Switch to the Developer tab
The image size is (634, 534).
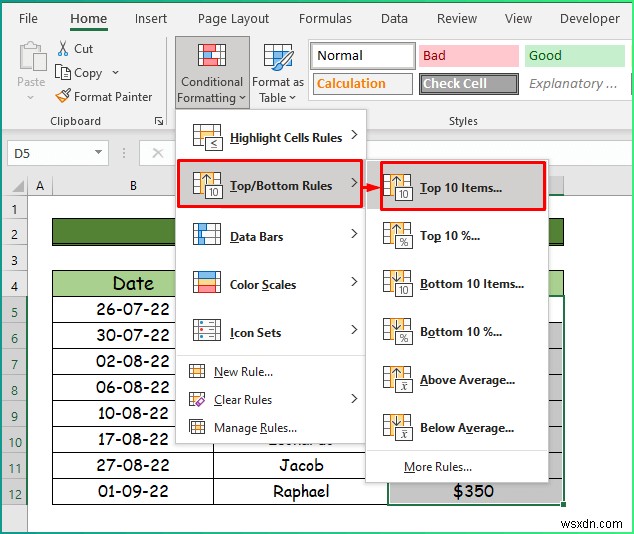coord(590,19)
